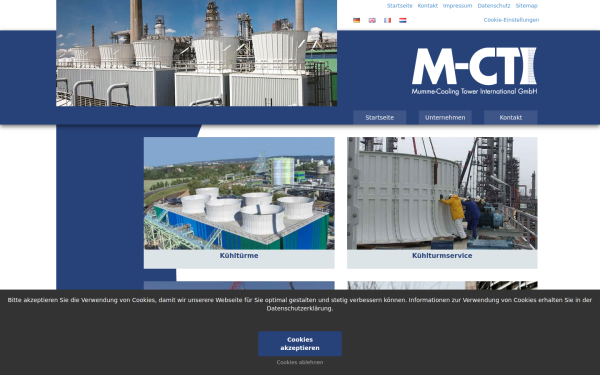Click the header cooling tower banner image
This screenshot has width=600, height=375.
196,53
